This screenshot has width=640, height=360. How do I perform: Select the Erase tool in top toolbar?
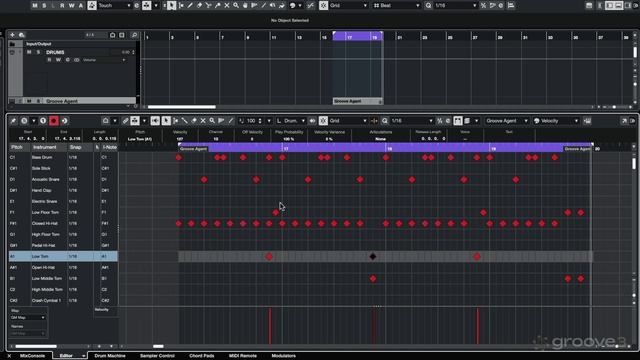(200, 5)
